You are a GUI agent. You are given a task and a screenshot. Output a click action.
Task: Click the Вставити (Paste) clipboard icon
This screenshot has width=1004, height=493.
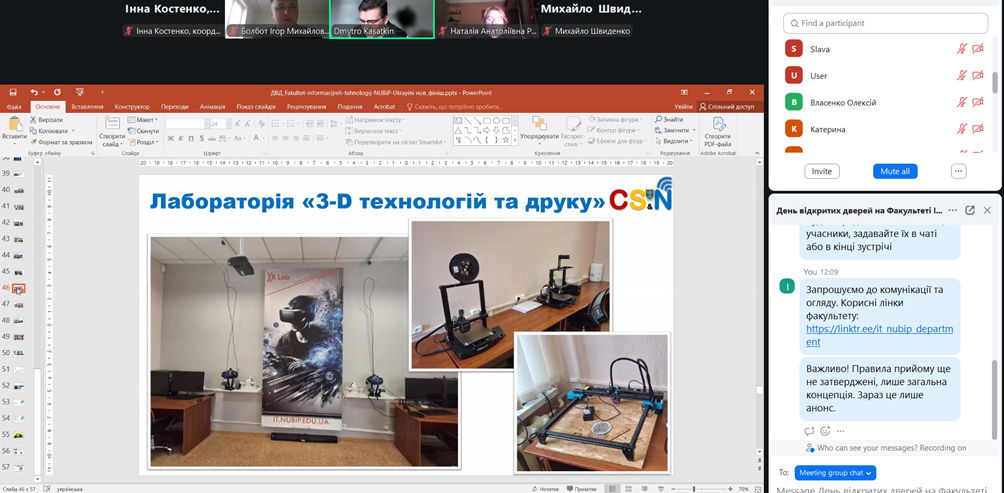[x=14, y=124]
